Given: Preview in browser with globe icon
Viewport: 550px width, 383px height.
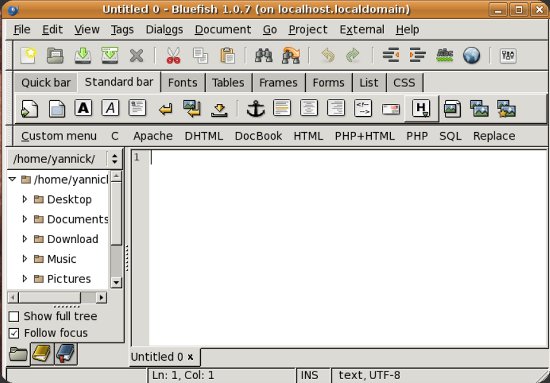Looking at the screenshot, I should tap(471, 55).
